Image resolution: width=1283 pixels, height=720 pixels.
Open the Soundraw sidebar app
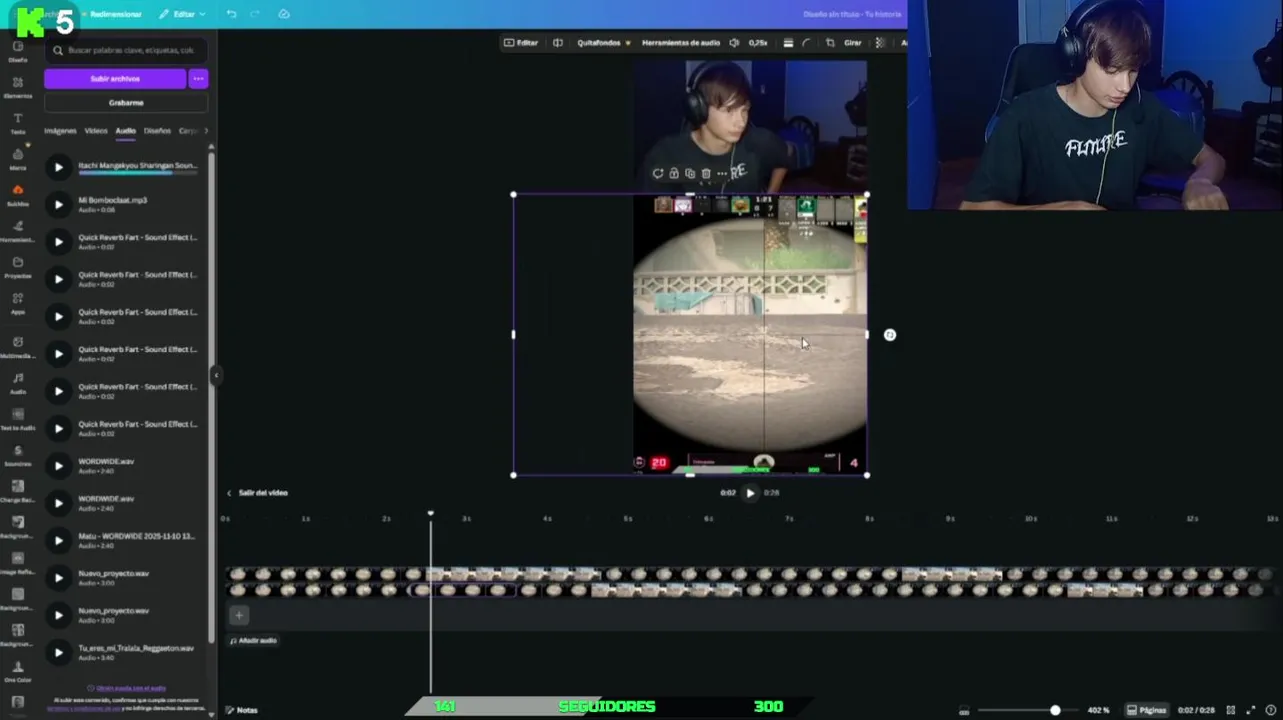tap(17, 455)
